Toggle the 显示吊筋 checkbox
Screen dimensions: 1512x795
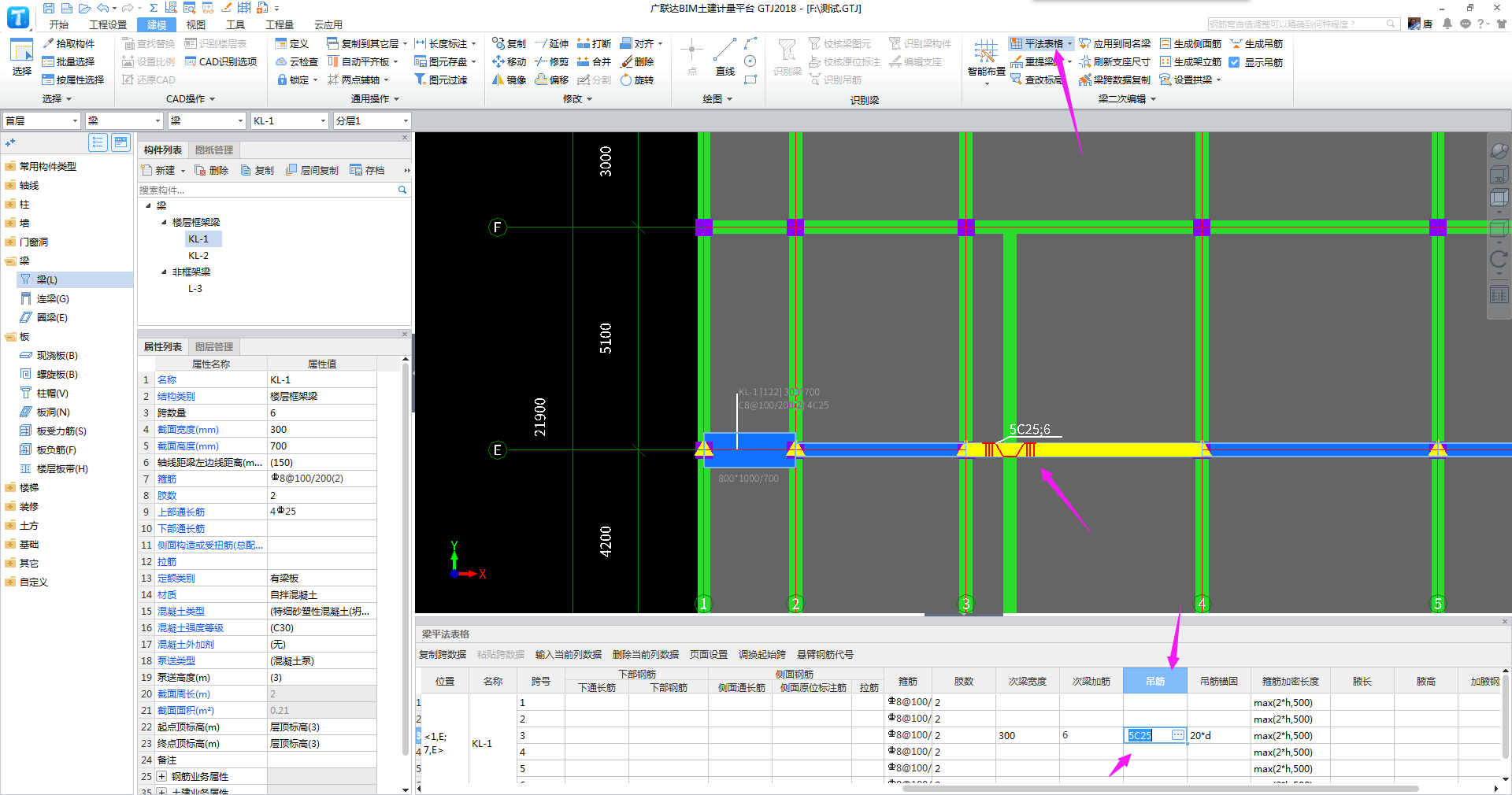1235,62
